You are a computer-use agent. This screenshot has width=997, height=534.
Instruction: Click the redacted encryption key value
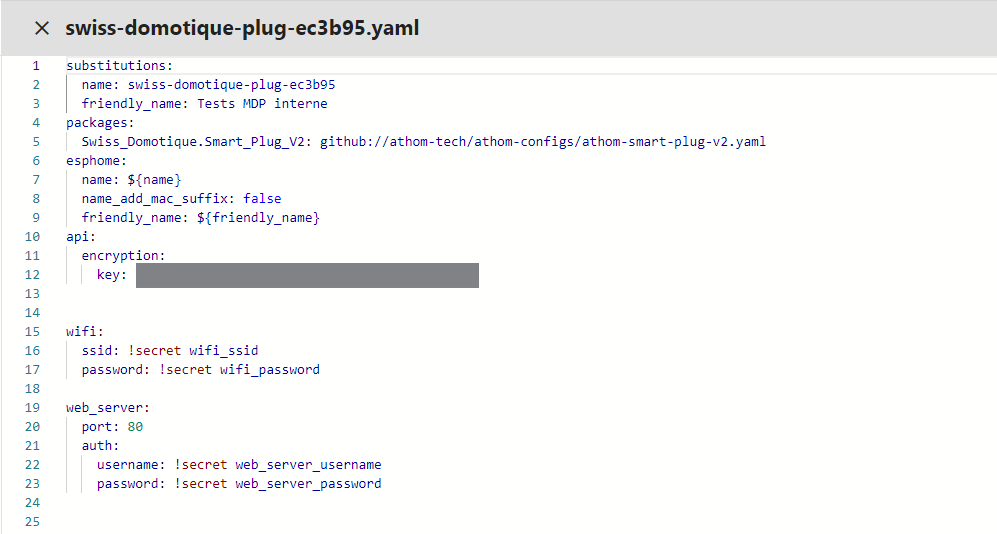307,275
